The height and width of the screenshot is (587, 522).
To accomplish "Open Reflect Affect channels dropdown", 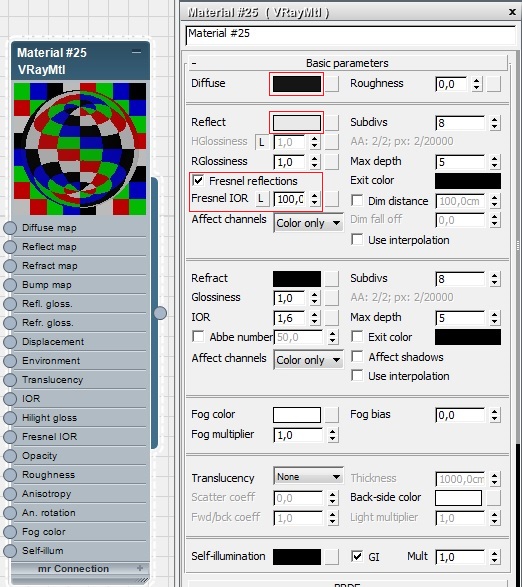I will 309,223.
